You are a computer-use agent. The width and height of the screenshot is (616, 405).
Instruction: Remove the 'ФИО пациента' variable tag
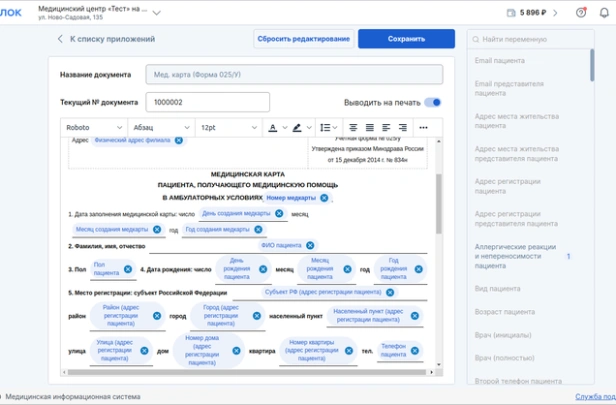310,245
